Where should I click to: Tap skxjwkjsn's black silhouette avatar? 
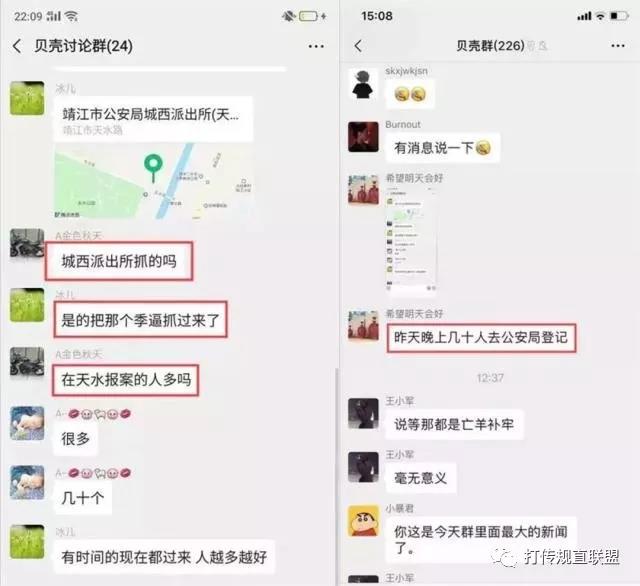[x=363, y=84]
